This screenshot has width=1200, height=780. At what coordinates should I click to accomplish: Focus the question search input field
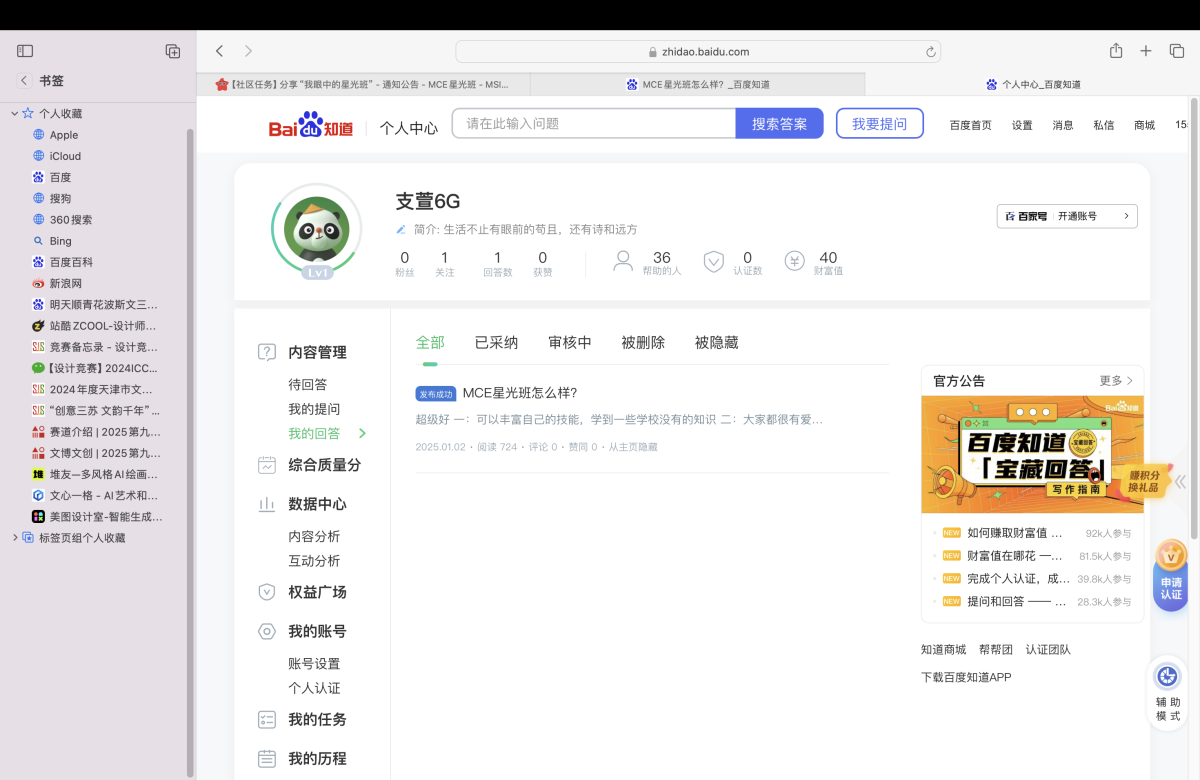coord(594,124)
